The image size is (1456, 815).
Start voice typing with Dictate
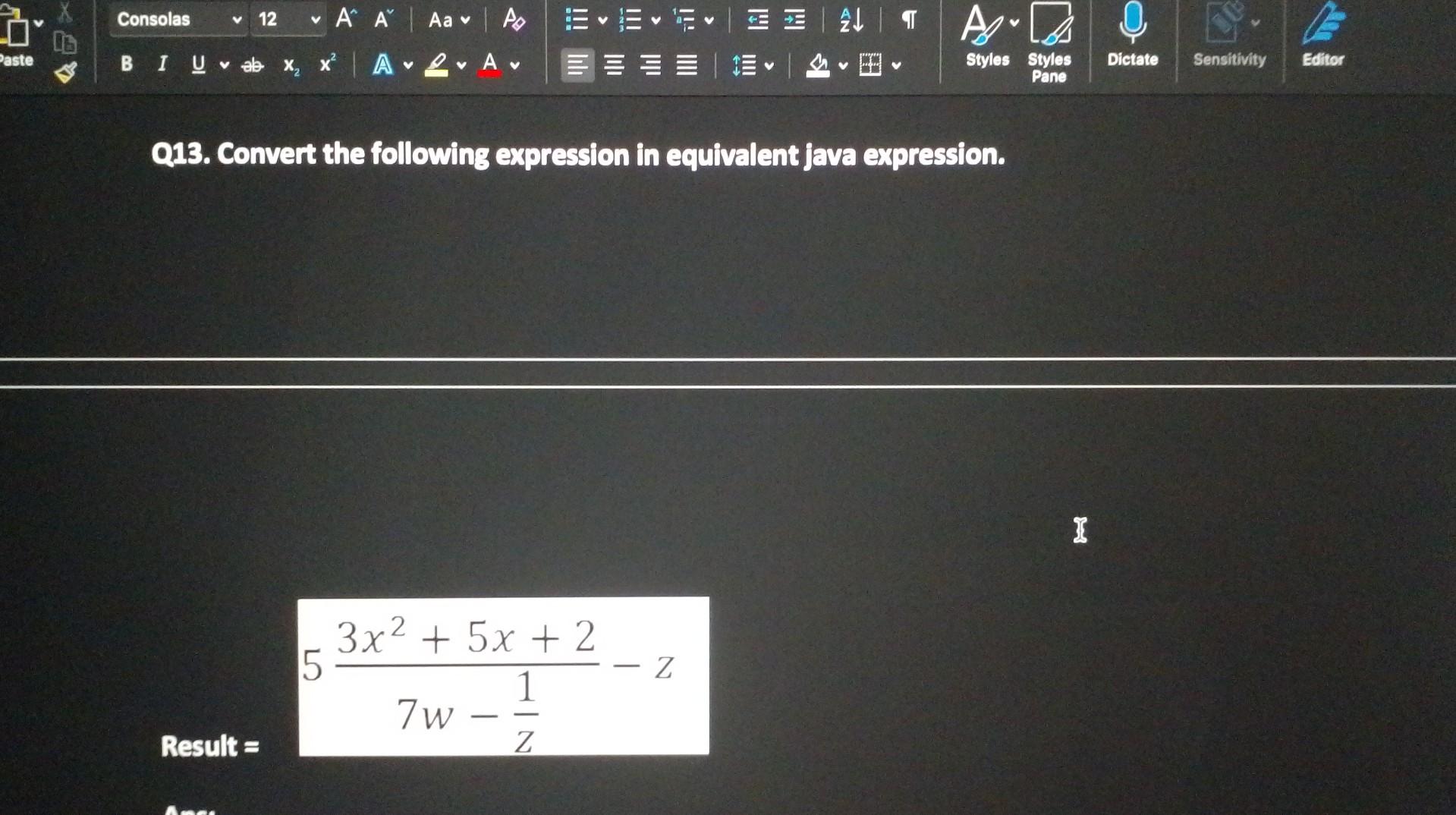point(1132,34)
